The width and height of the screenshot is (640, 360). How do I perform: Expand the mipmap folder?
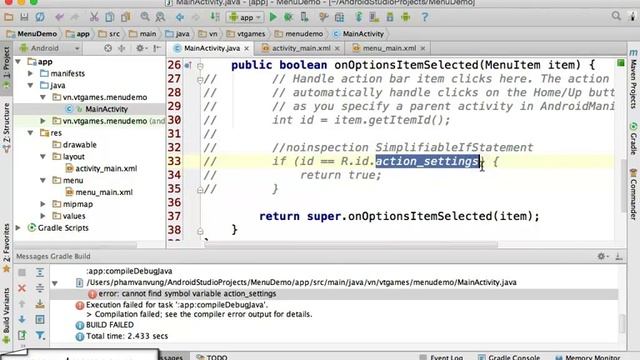(x=43, y=204)
